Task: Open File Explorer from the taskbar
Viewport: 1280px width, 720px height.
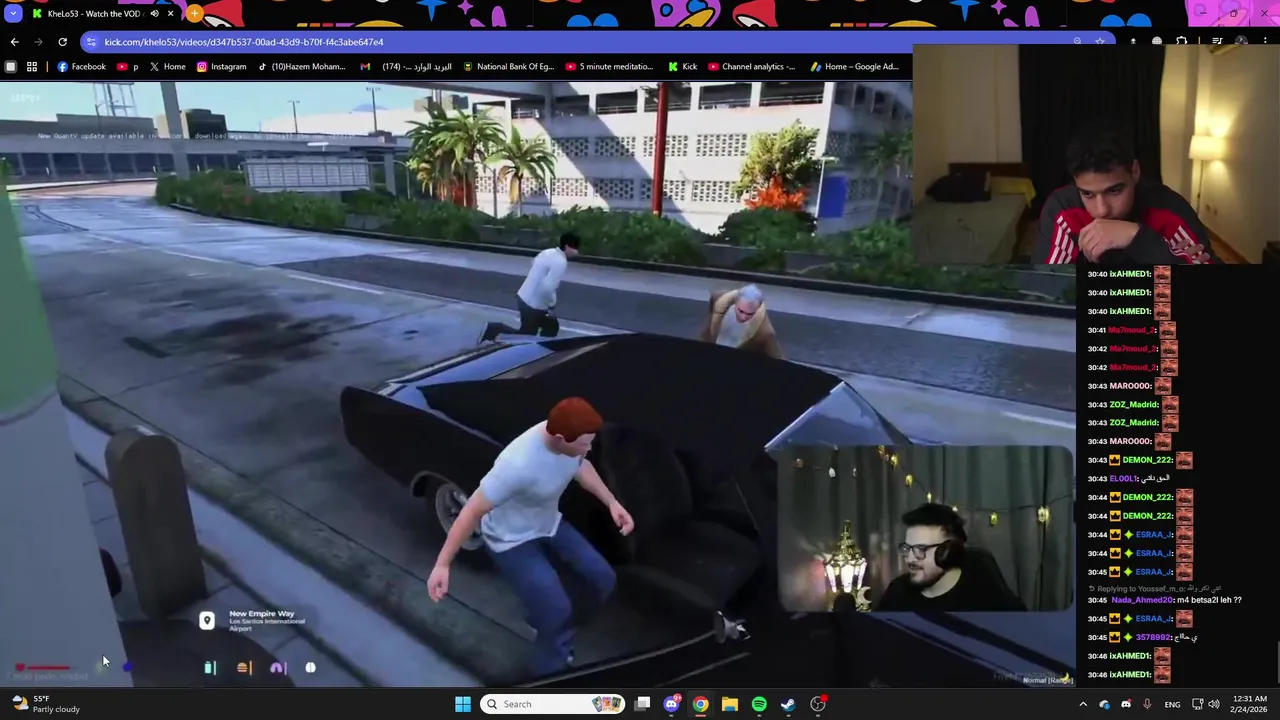Action: [730, 704]
